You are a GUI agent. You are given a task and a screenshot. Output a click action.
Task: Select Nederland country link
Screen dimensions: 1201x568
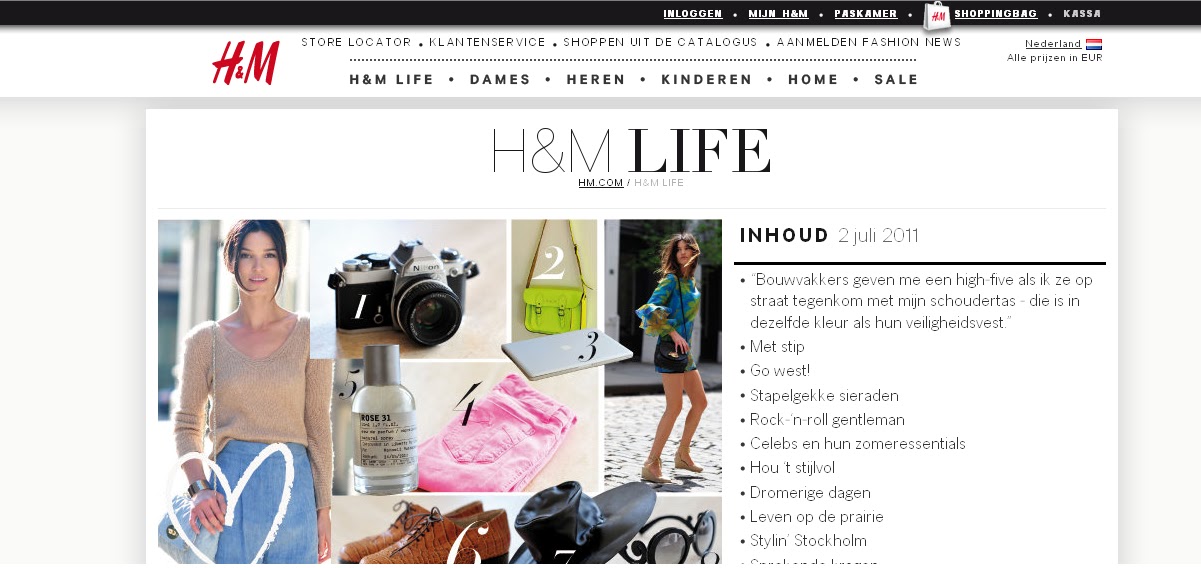point(1053,44)
